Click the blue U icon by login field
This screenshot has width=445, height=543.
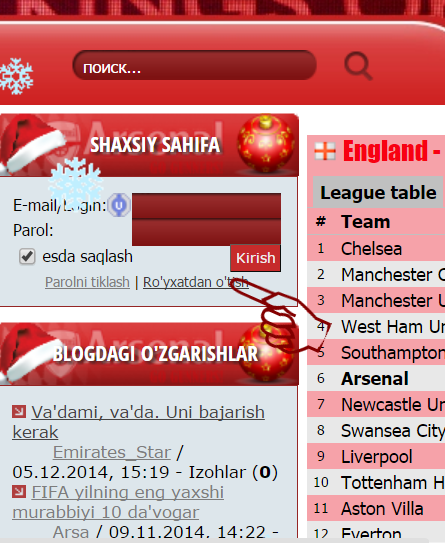click(x=119, y=205)
